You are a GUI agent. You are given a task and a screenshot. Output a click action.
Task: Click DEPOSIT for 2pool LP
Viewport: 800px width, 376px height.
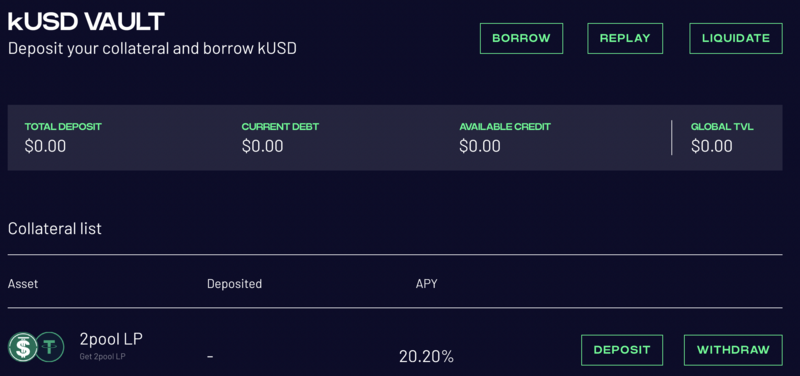622,350
